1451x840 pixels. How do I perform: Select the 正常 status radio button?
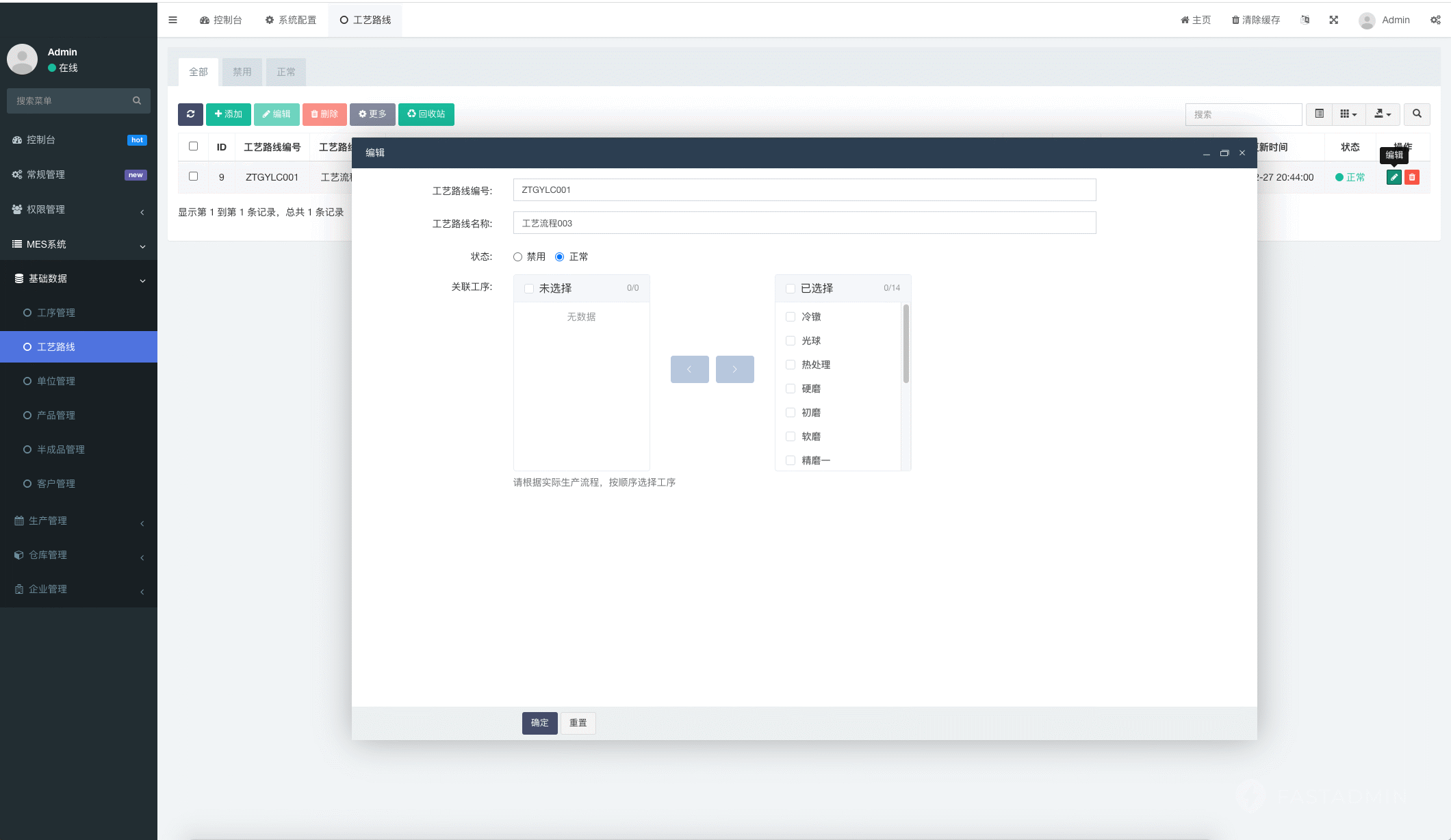click(x=560, y=257)
